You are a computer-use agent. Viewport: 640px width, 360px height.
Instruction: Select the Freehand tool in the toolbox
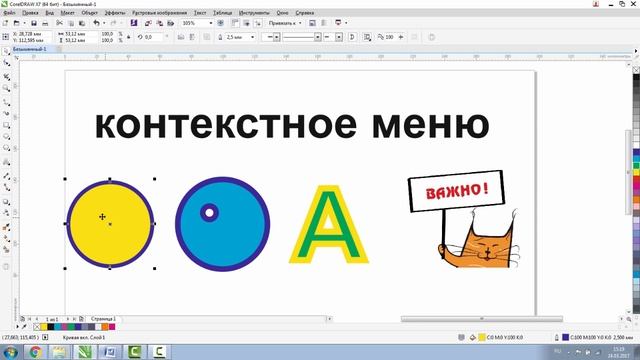pos(6,102)
